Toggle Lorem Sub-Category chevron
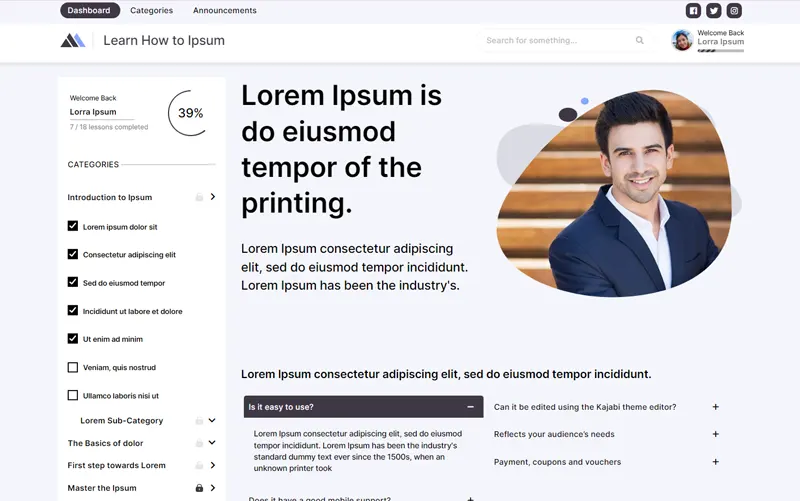 tap(212, 420)
